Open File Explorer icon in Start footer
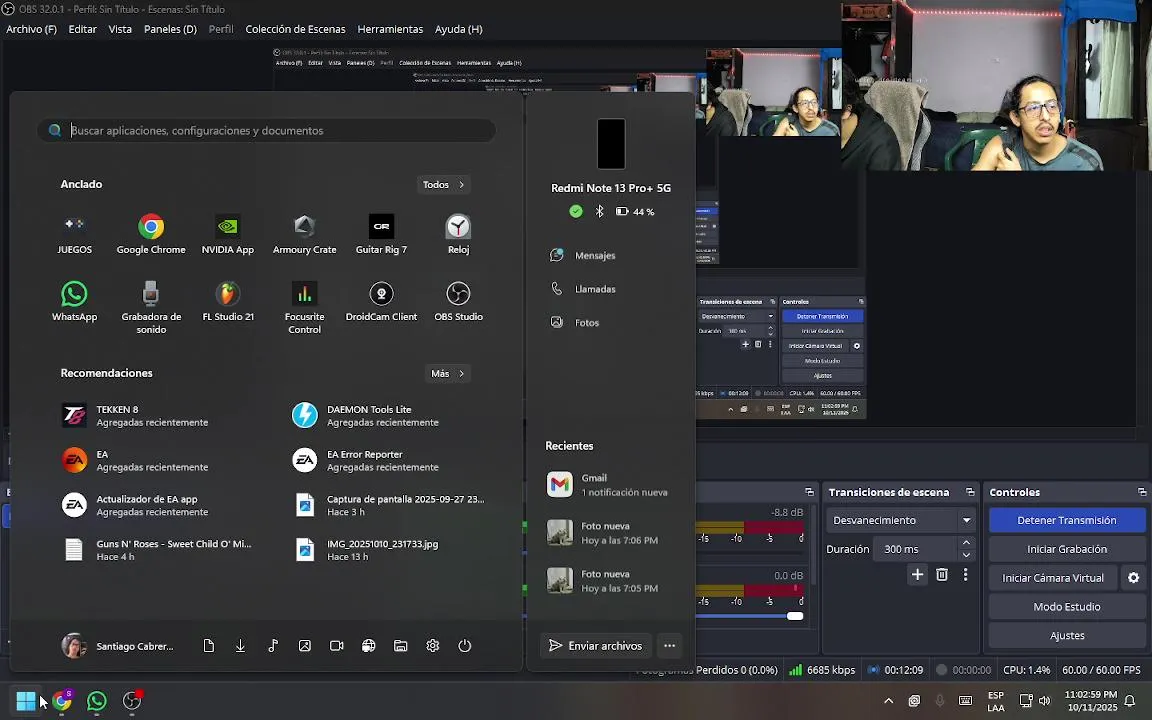This screenshot has width=1152, height=720. (400, 646)
